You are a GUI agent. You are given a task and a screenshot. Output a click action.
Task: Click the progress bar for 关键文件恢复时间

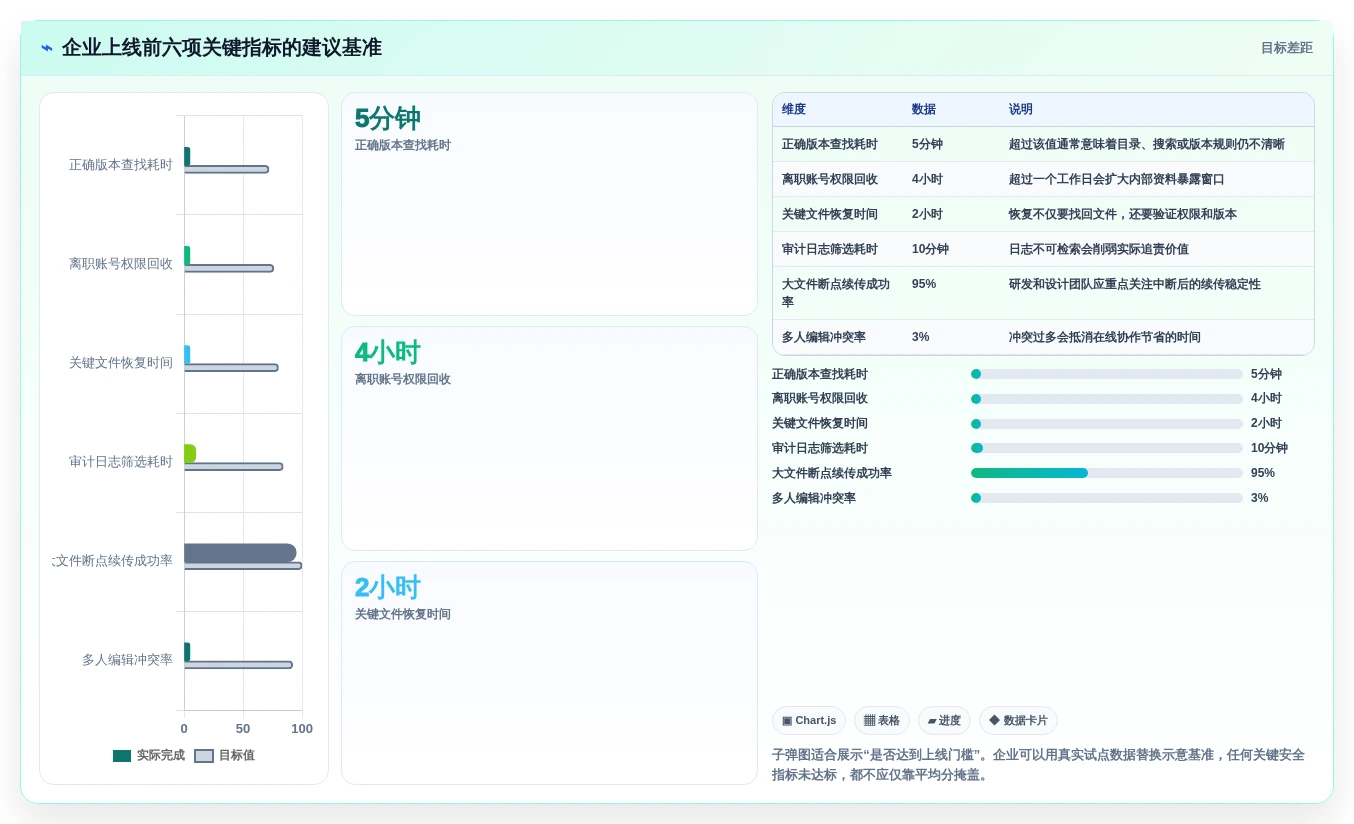point(1107,424)
